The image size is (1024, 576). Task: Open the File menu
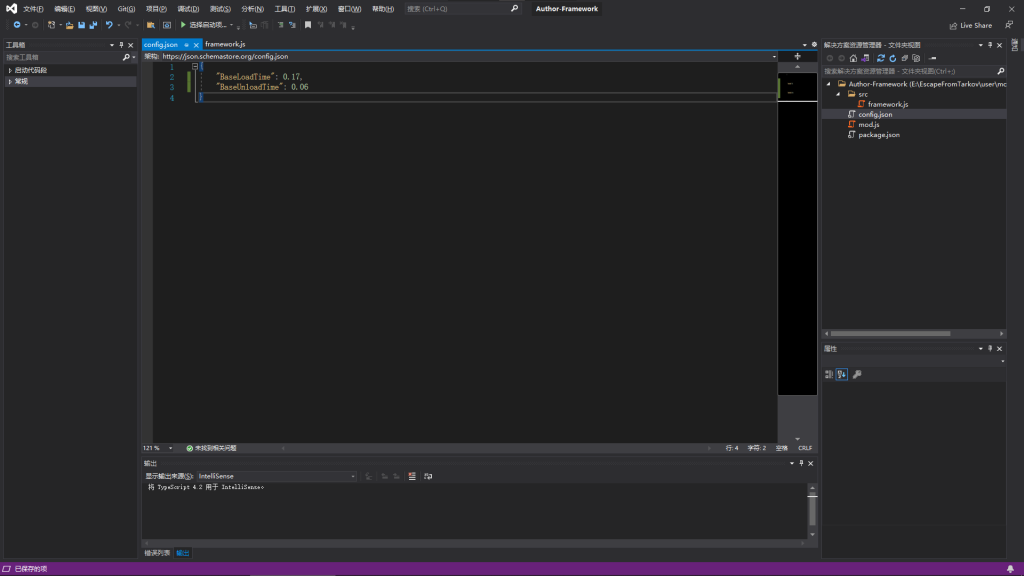(33, 9)
